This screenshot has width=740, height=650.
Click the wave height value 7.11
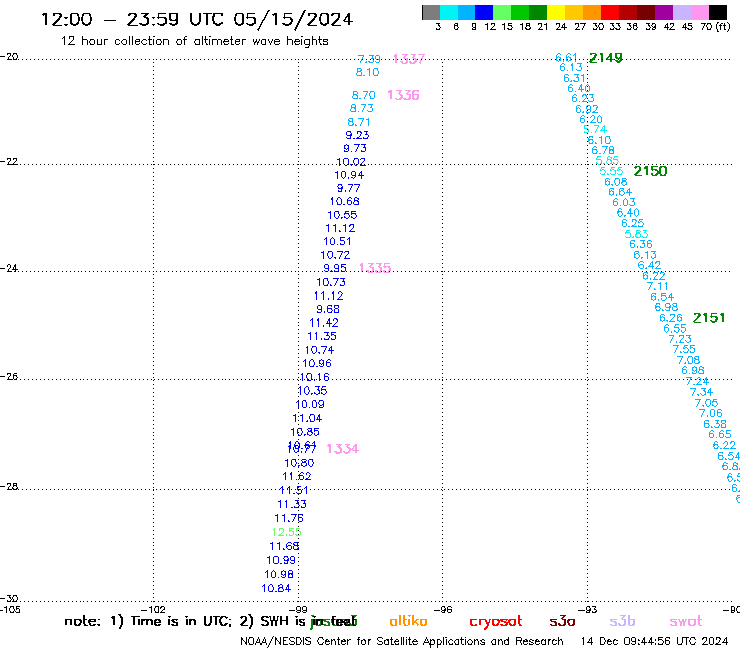point(657,286)
